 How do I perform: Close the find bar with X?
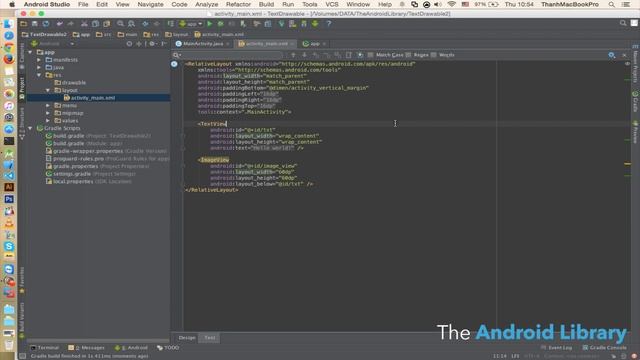tap(624, 55)
